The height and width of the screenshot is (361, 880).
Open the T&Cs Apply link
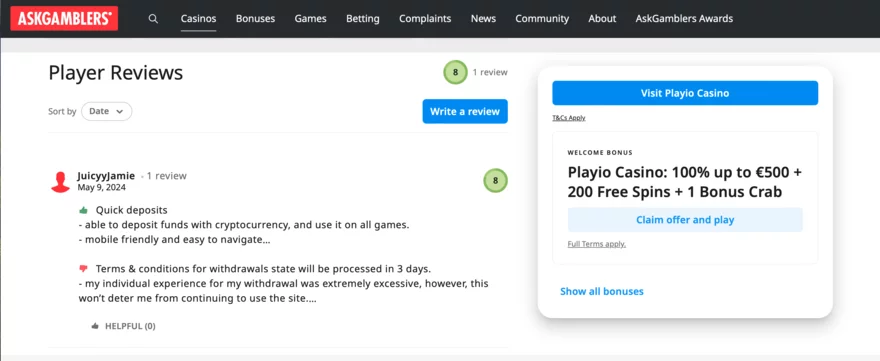569,118
